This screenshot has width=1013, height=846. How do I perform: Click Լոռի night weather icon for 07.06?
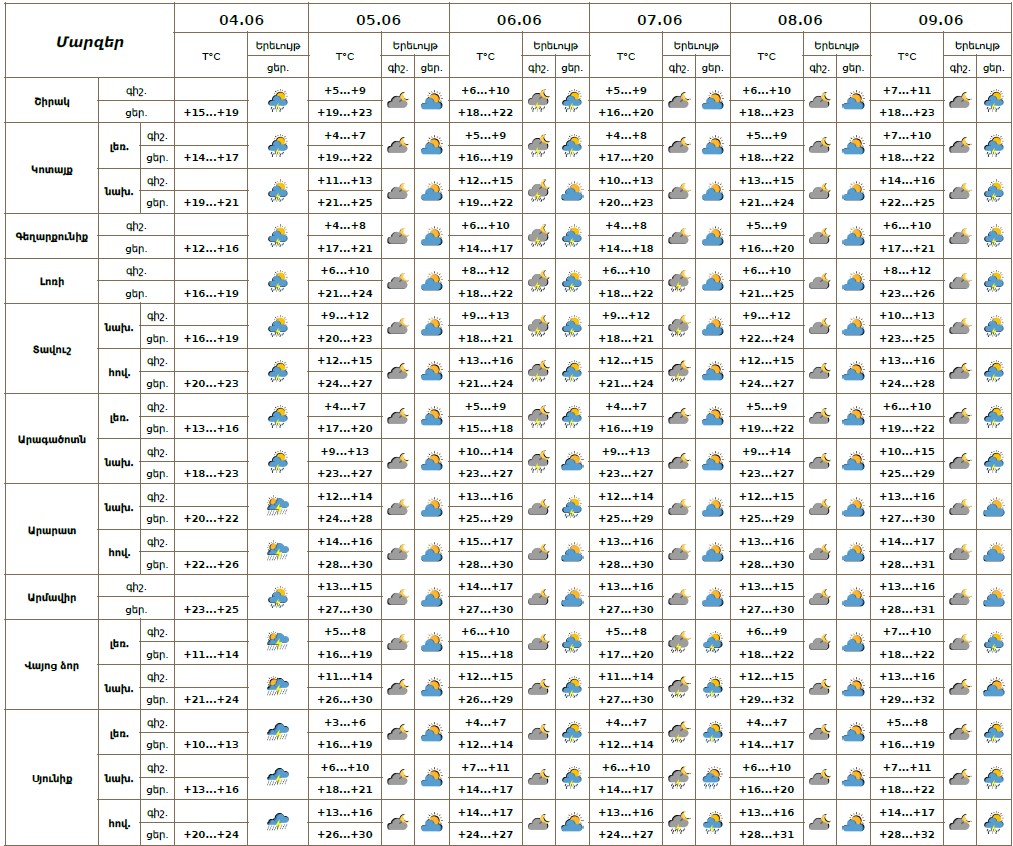point(678,282)
